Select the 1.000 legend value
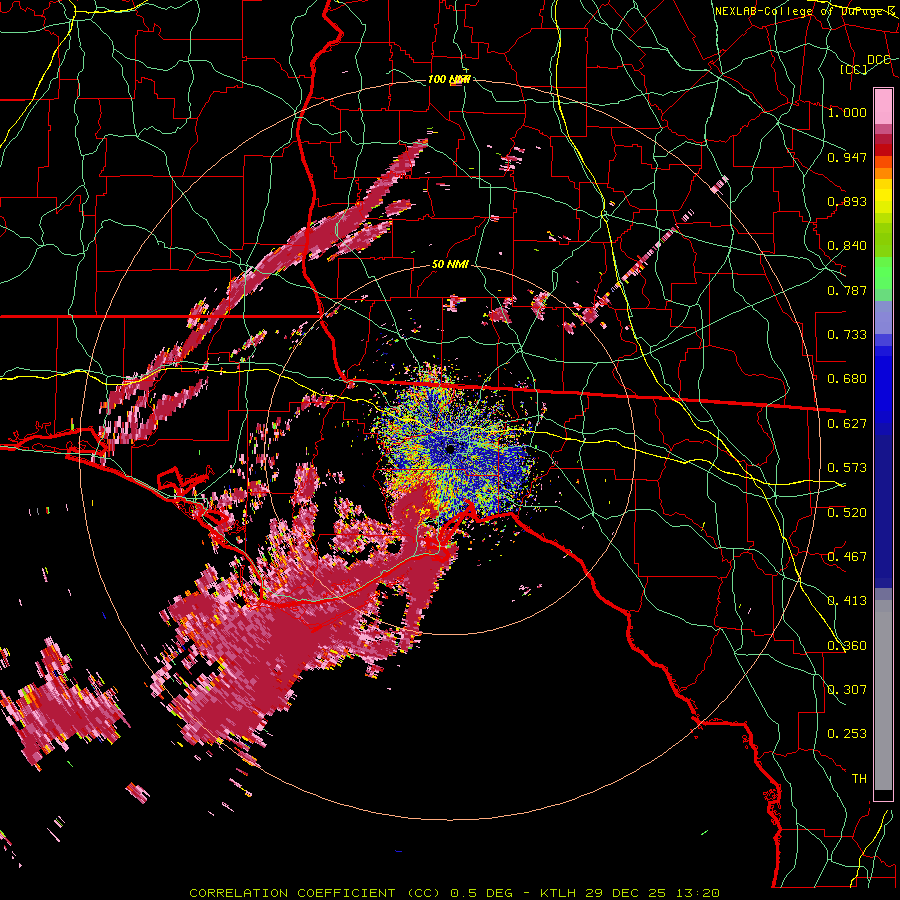The image size is (900, 900). pos(847,112)
